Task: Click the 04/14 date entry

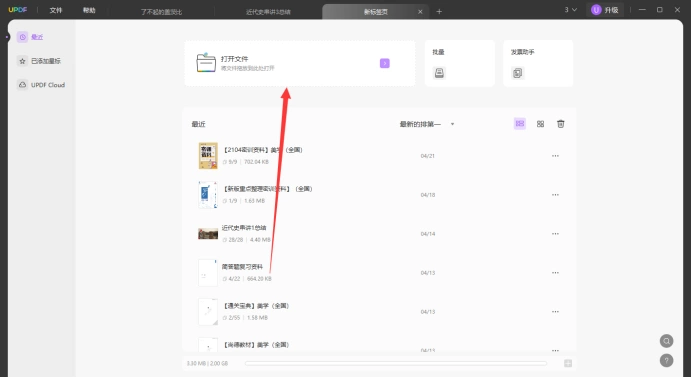Action: 427,233
